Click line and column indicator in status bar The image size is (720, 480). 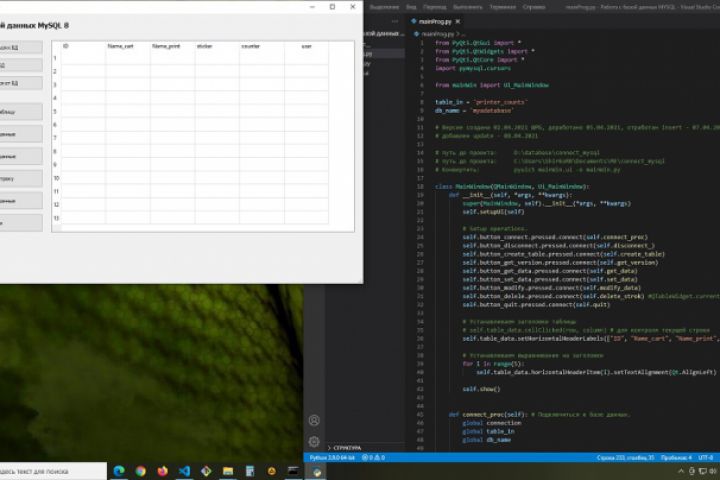(x=625, y=457)
